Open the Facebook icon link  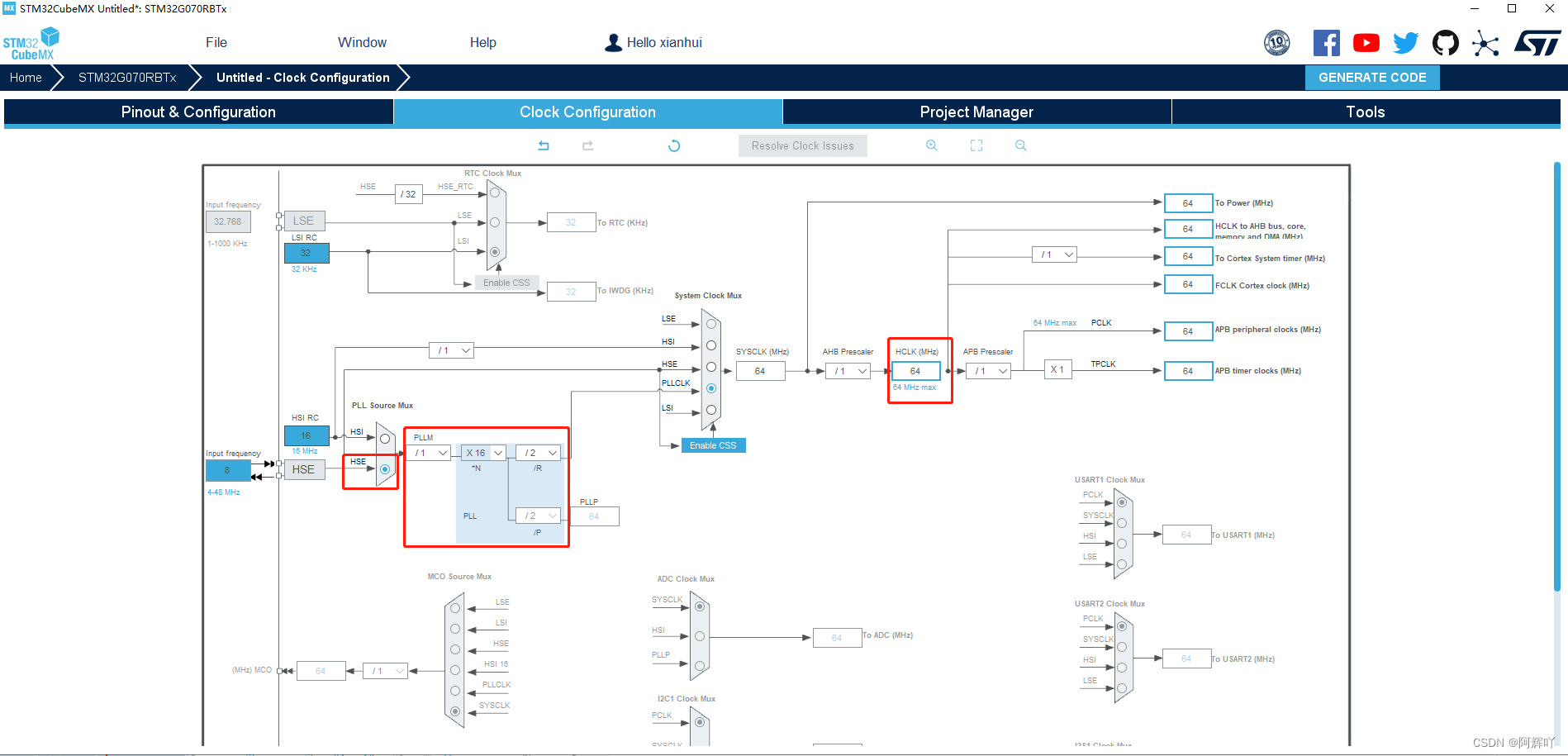tap(1327, 43)
